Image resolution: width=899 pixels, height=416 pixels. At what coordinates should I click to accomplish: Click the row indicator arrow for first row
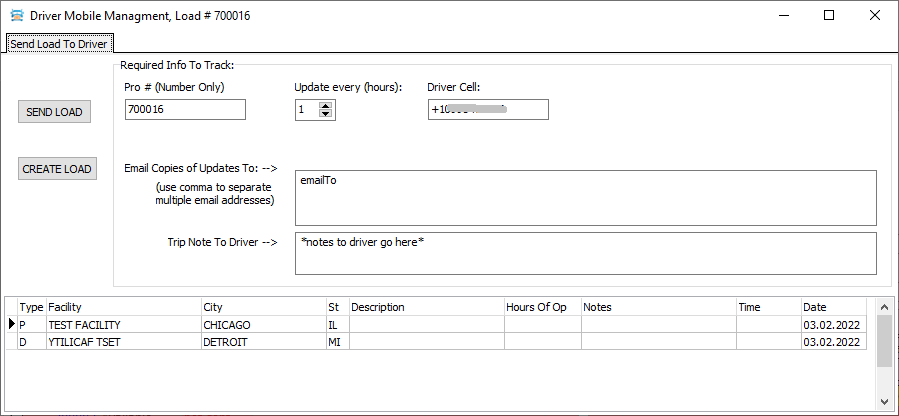12,325
